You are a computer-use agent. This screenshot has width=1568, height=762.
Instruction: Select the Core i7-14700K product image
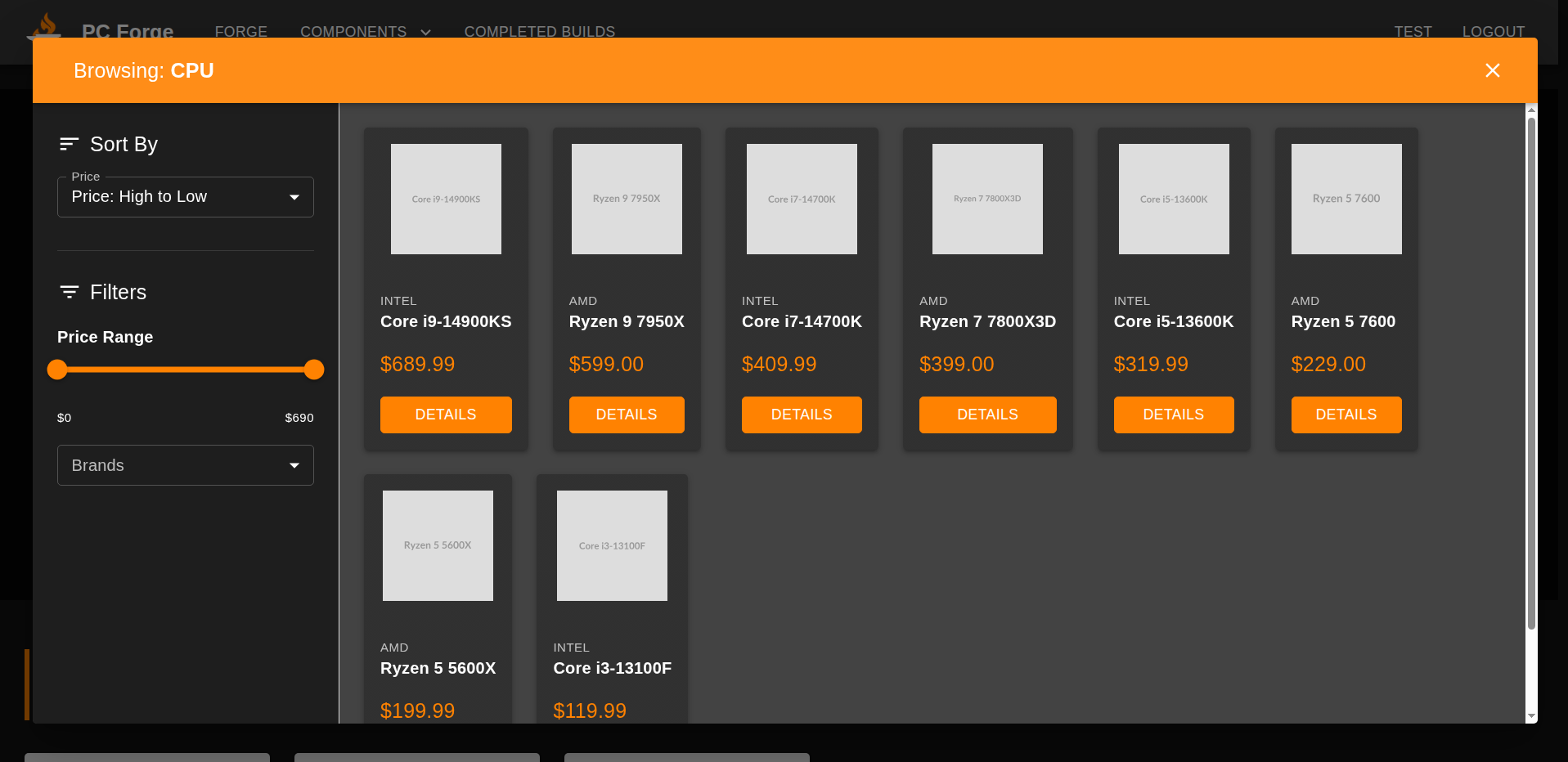pyautogui.click(x=802, y=199)
